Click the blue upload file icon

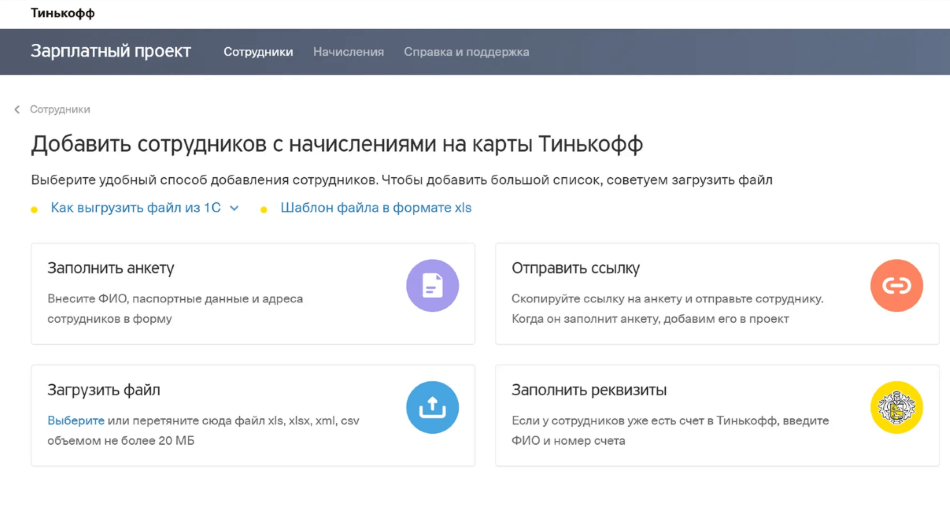[432, 407]
